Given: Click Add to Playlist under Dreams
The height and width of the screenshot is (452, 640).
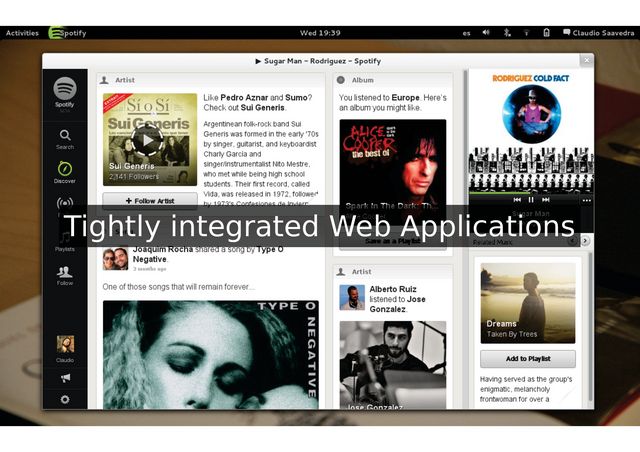Looking at the screenshot, I should click(x=528, y=359).
